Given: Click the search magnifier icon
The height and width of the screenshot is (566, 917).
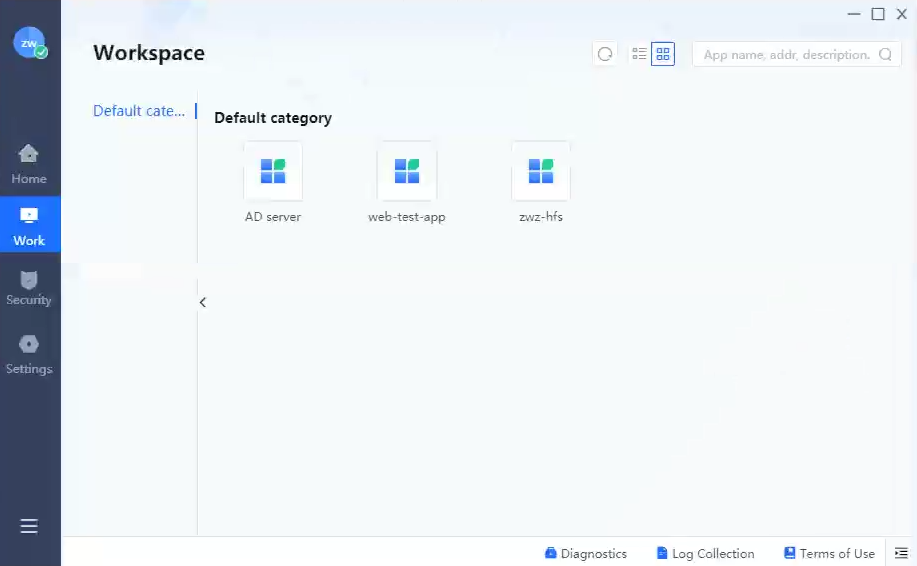Looking at the screenshot, I should 885,54.
